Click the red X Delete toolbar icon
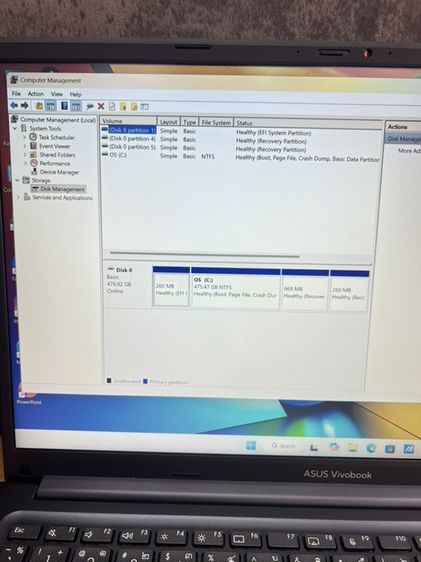This screenshot has height=562, width=421. coord(101,106)
